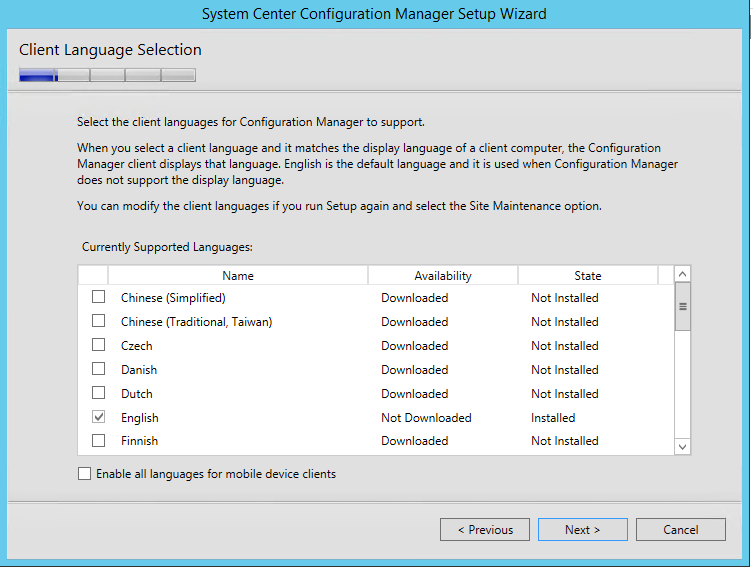Click Dutch's Downloaded availability cell
This screenshot has height=568, width=753.
[x=414, y=394]
